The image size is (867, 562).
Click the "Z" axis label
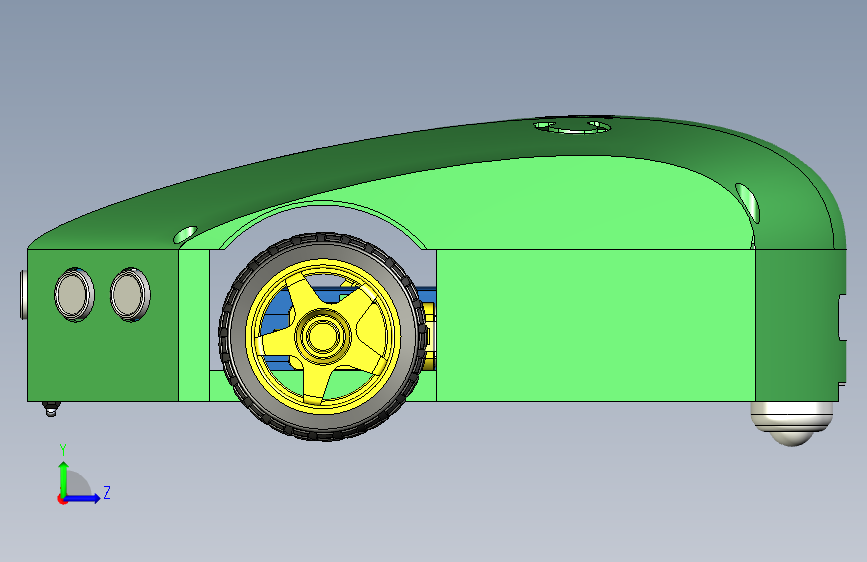point(107,492)
